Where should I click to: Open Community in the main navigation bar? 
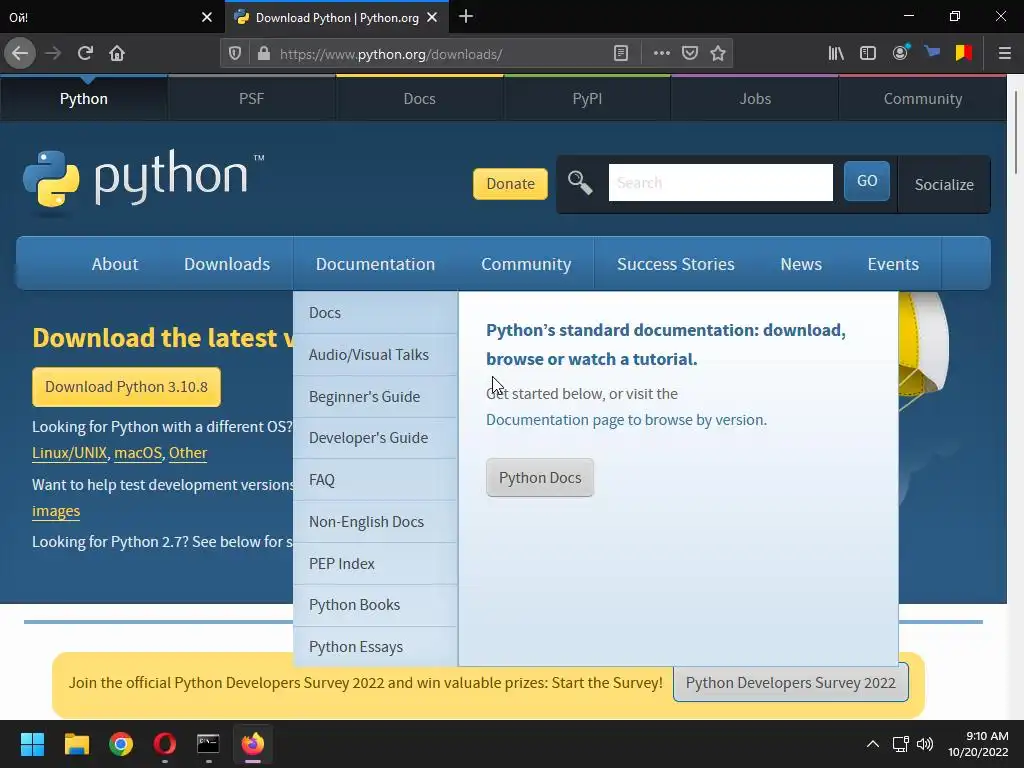coord(526,264)
